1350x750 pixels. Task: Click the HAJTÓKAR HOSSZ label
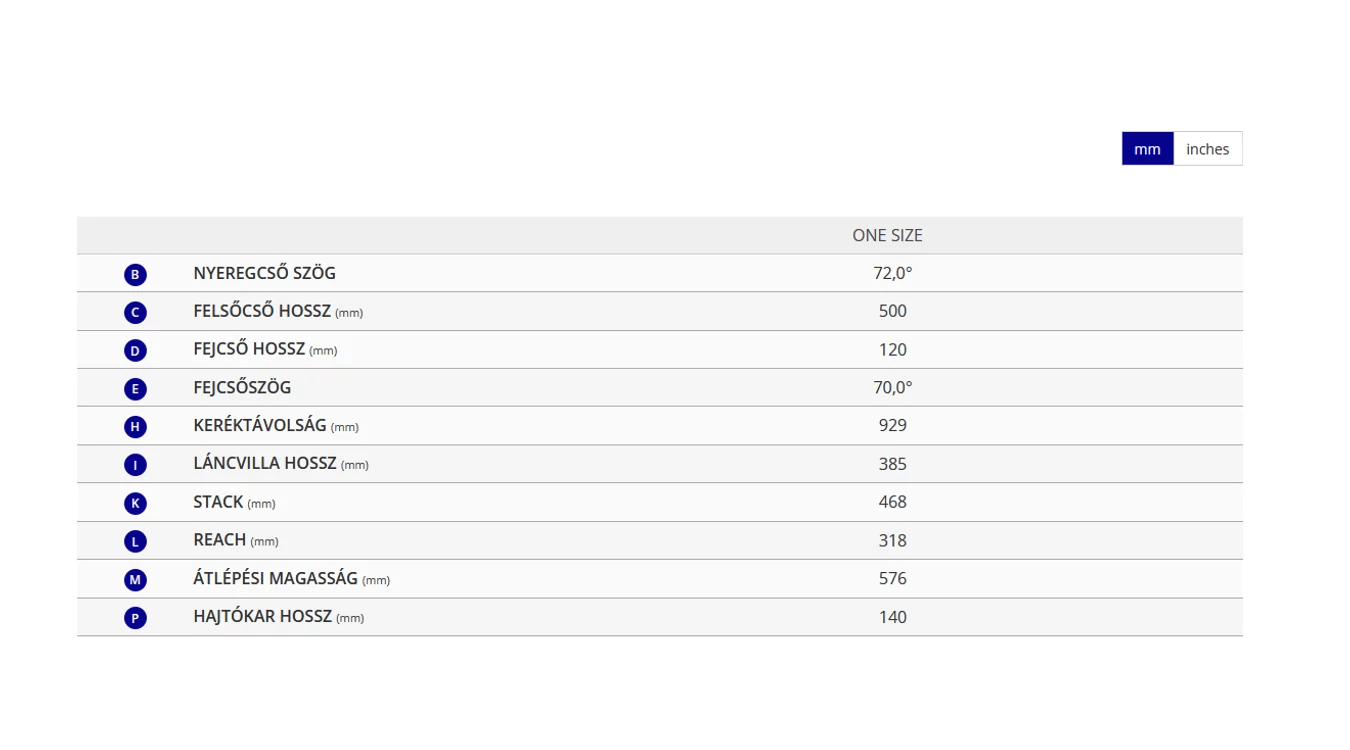pos(262,616)
